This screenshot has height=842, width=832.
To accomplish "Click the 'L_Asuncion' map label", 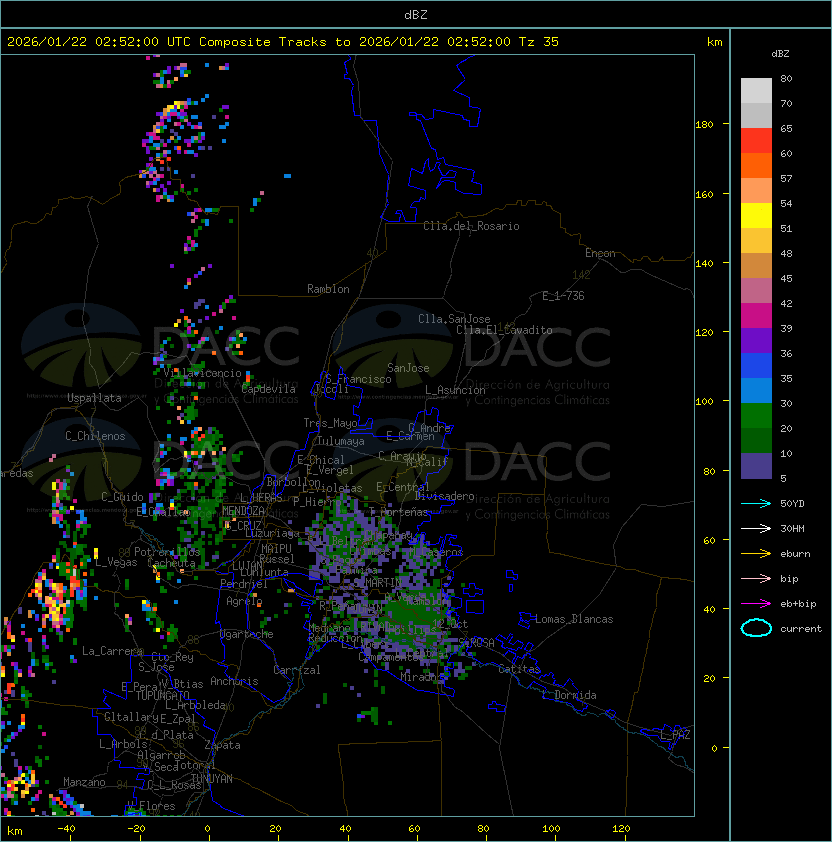I will 455,390.
